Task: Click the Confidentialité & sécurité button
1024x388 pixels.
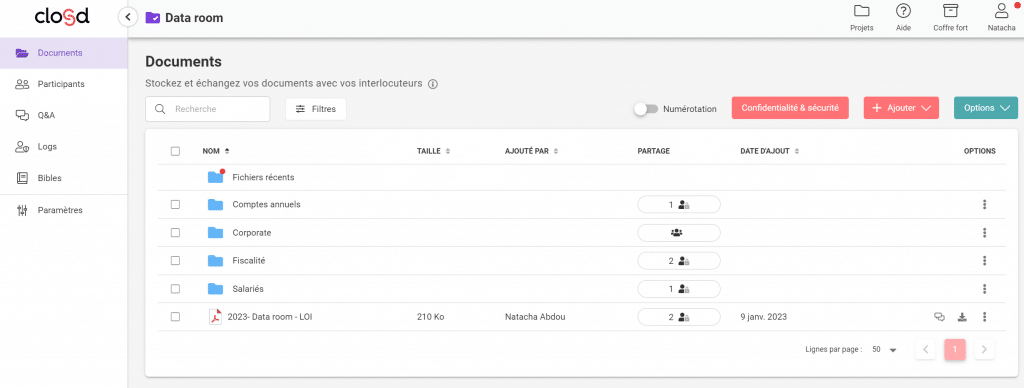Action: coord(790,108)
